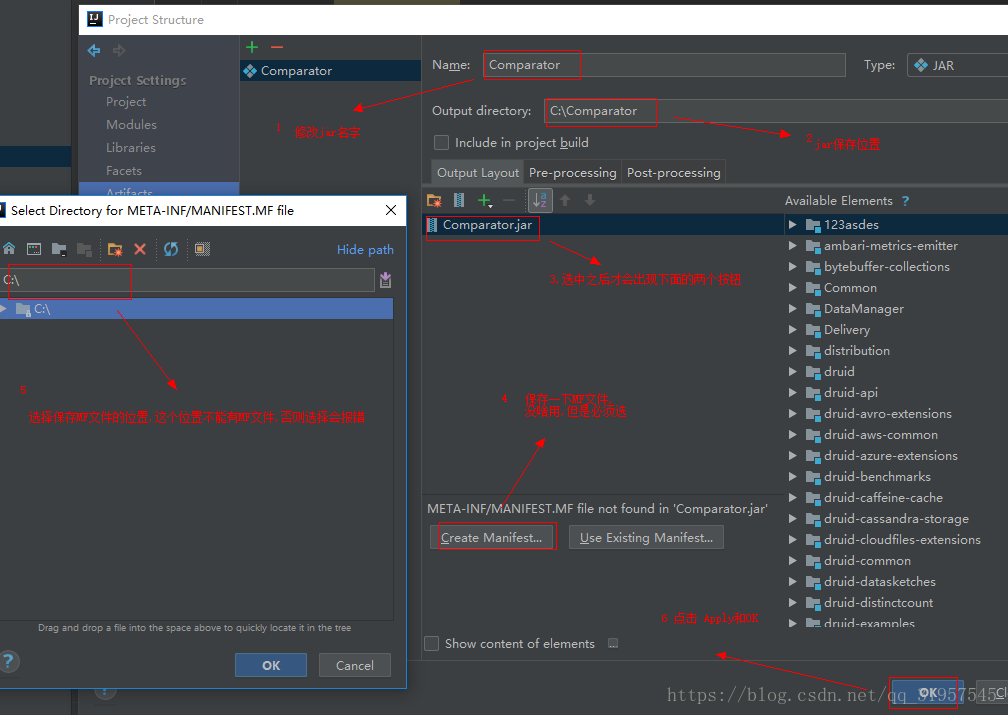This screenshot has width=1008, height=715.
Task: Confirm directory selection with OK
Action: pyautogui.click(x=271, y=665)
